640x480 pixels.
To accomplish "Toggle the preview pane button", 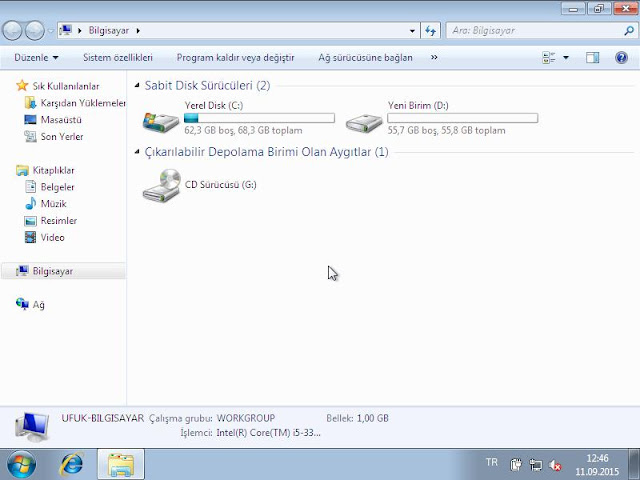I will [592, 58].
